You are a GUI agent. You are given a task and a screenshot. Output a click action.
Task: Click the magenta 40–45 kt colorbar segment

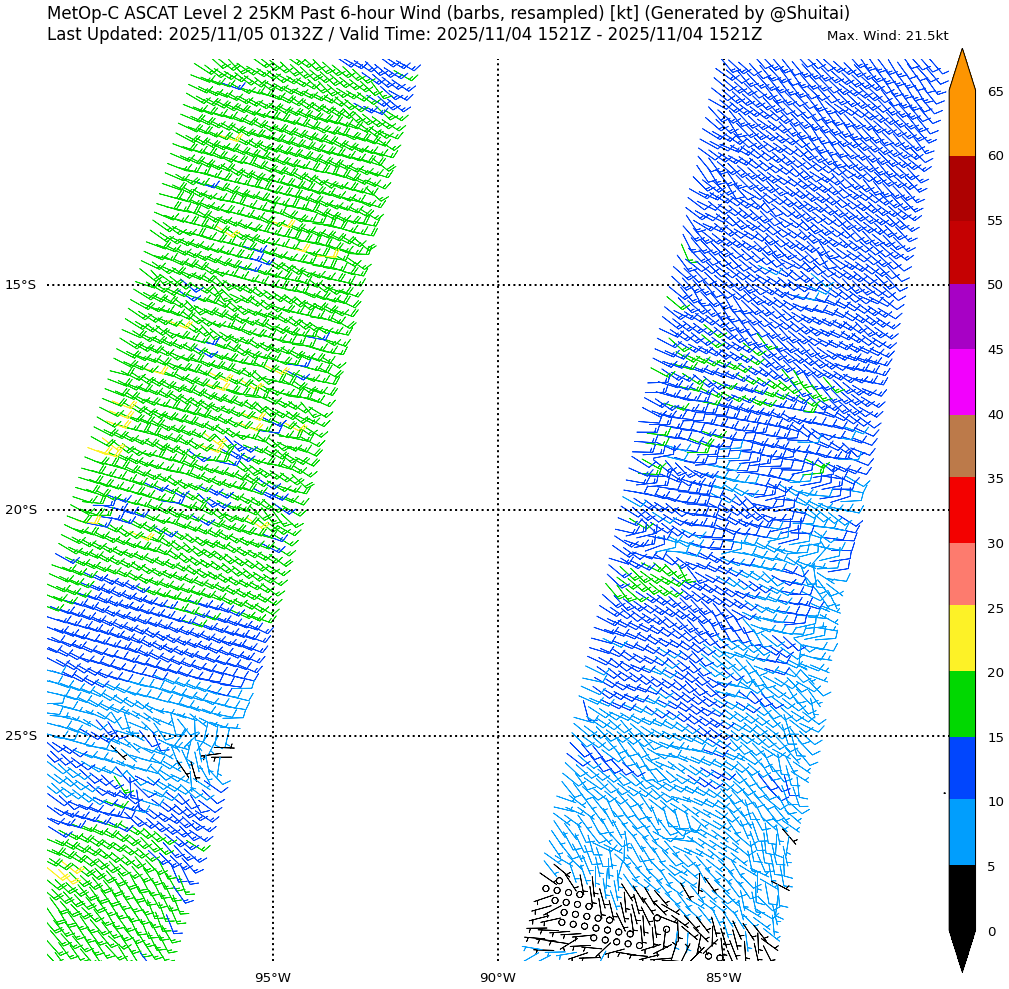(961, 382)
